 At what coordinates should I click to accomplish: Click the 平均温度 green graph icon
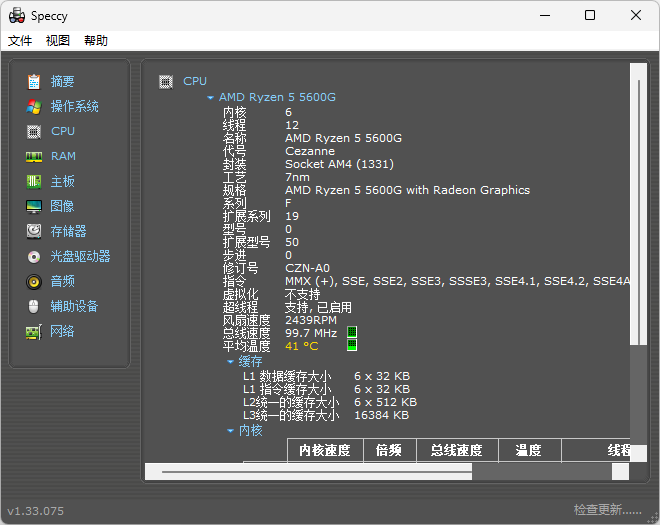[352, 345]
